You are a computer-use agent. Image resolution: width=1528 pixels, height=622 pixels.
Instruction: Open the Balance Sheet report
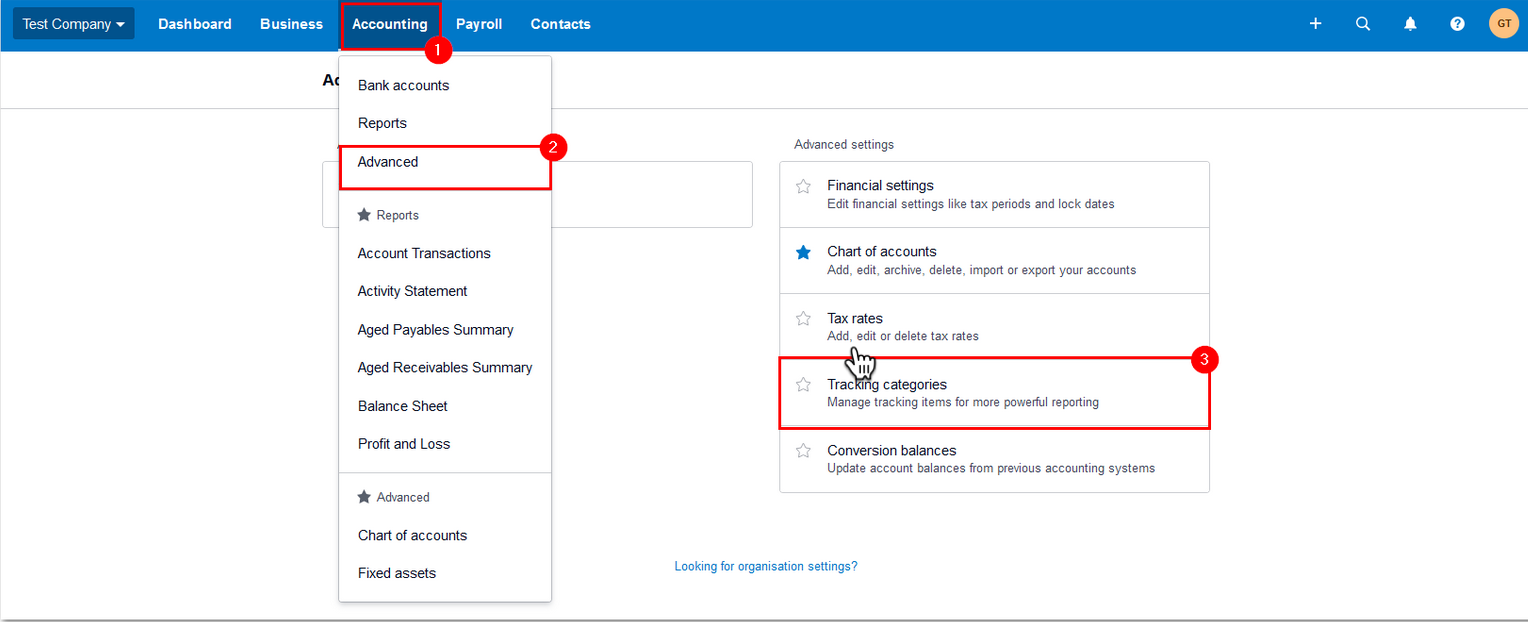402,406
